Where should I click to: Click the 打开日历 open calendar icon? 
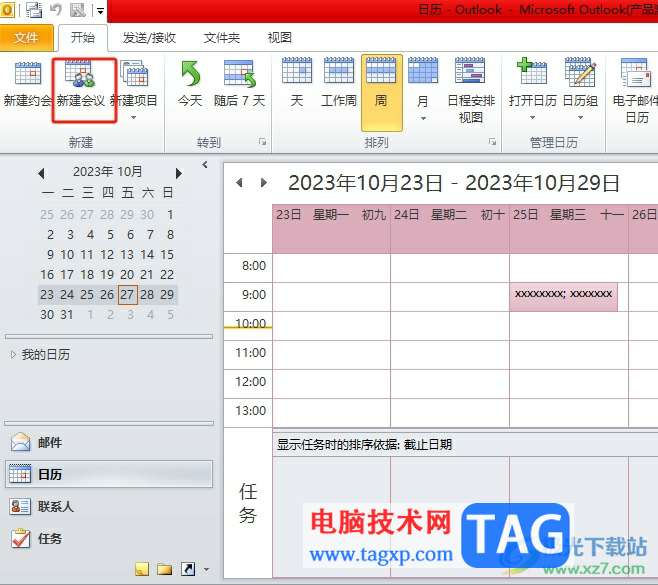(533, 71)
